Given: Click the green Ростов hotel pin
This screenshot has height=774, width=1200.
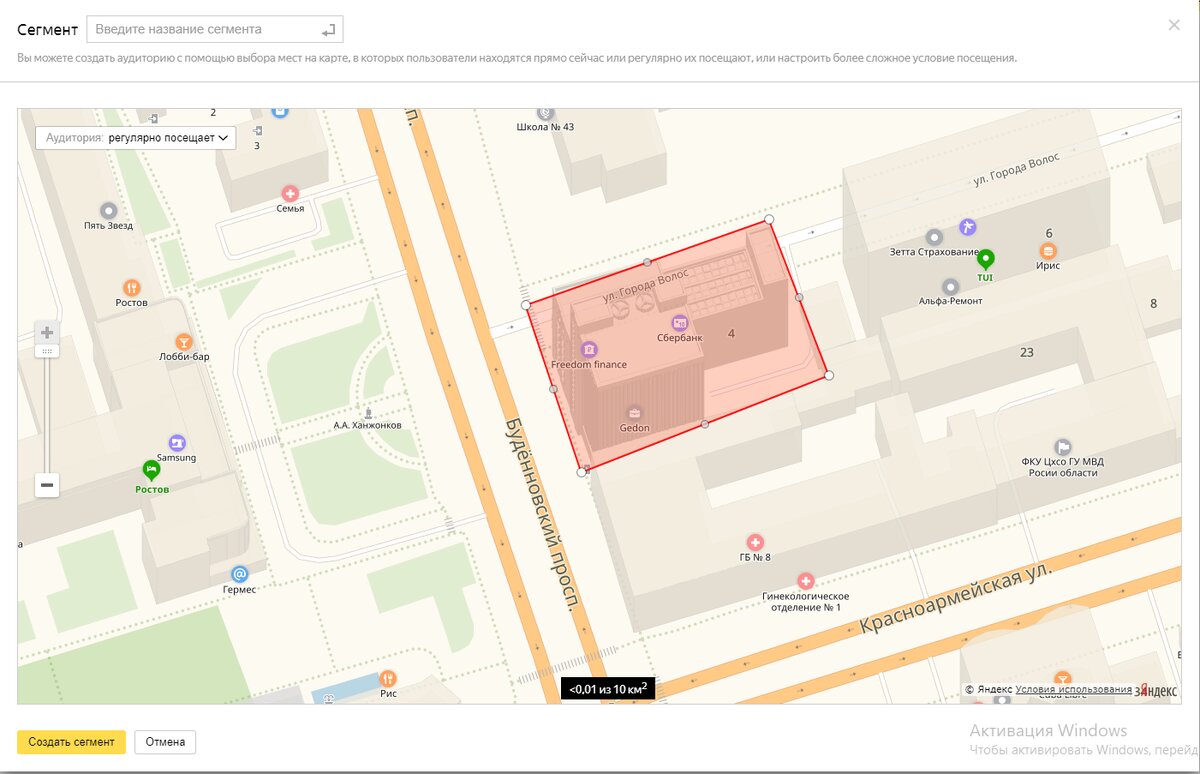Looking at the screenshot, I should coord(151,469).
